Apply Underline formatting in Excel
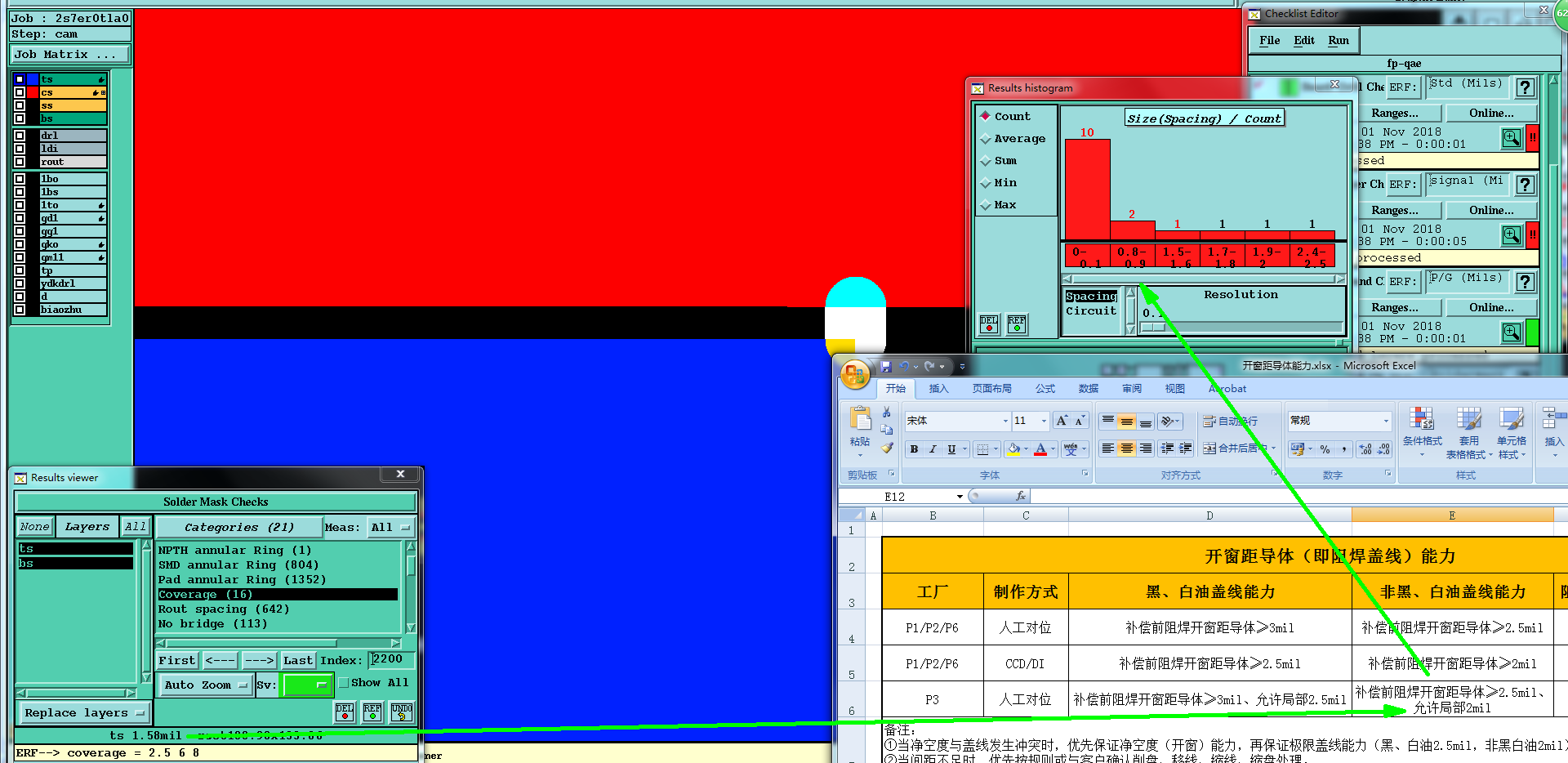Image resolution: width=1568 pixels, height=763 pixels. pyautogui.click(x=951, y=448)
